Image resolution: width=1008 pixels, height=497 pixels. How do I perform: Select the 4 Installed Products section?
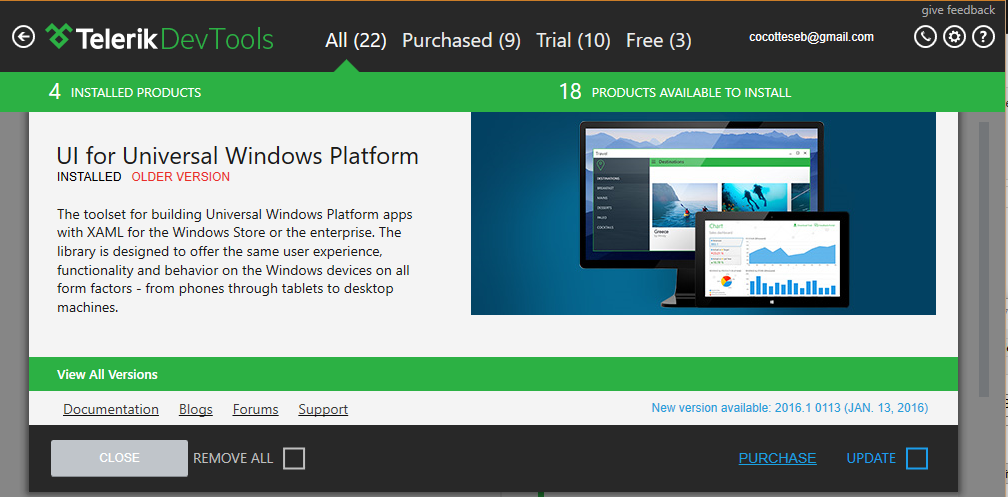tap(125, 92)
